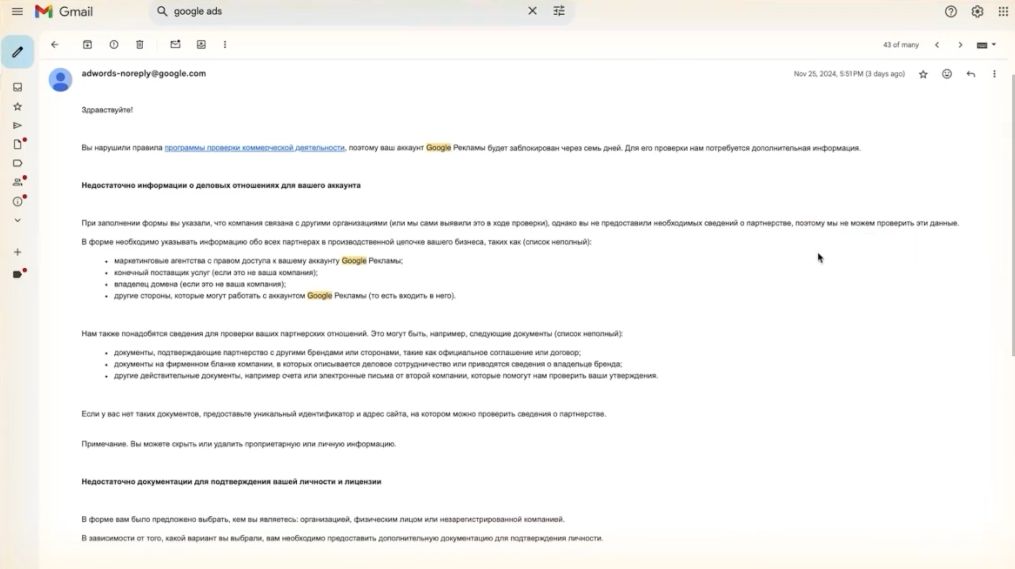Open the toolbar's more options menu

(x=225, y=45)
